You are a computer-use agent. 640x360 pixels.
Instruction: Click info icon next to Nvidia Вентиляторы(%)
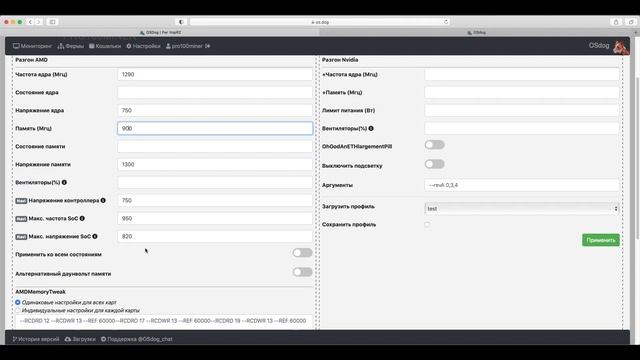tap(371, 128)
